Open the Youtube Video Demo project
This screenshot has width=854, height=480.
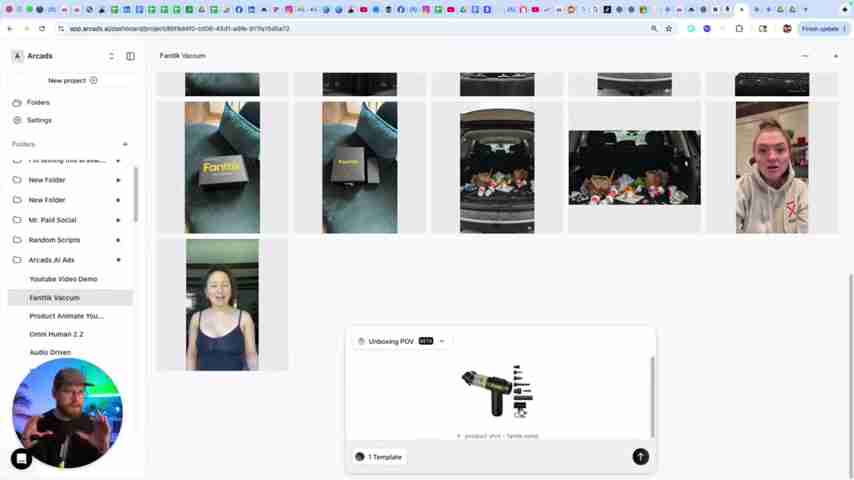[x=63, y=279]
